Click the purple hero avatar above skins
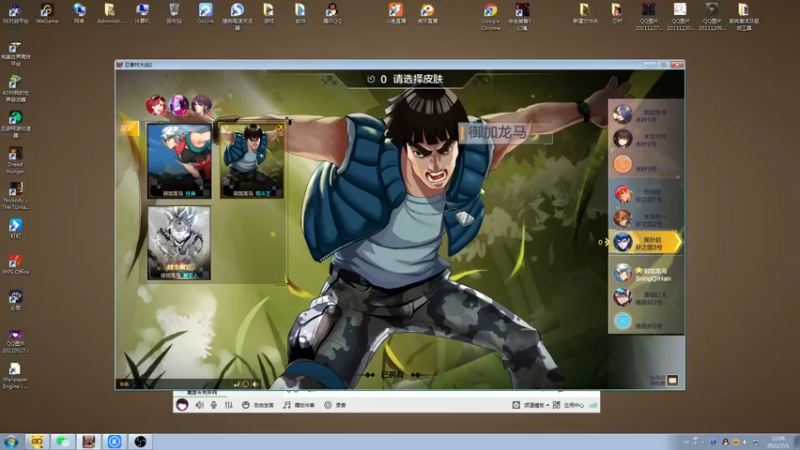 tap(179, 105)
